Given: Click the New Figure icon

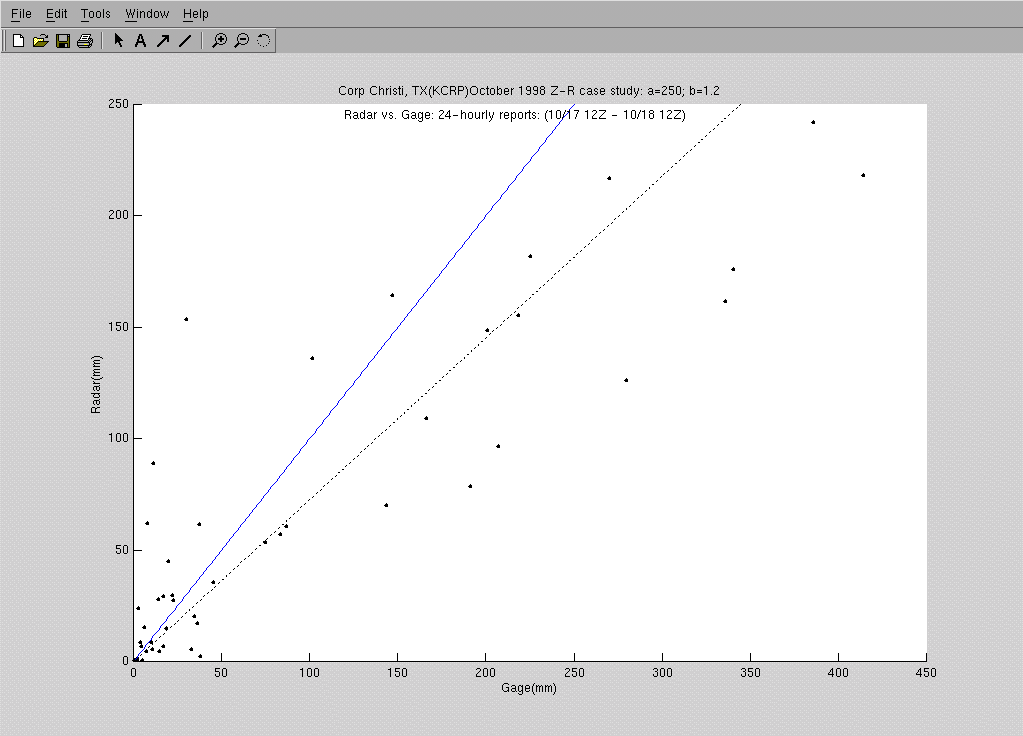Looking at the screenshot, I should coord(18,40).
